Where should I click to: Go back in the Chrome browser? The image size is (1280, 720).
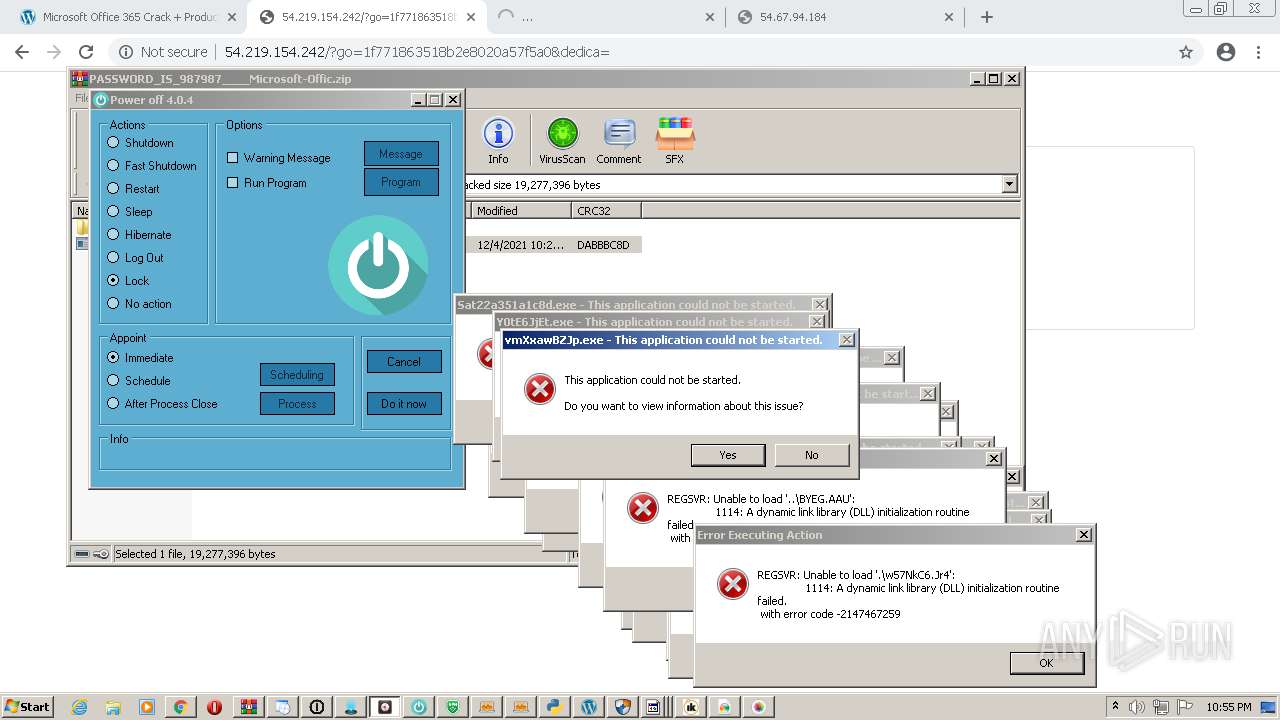22,52
